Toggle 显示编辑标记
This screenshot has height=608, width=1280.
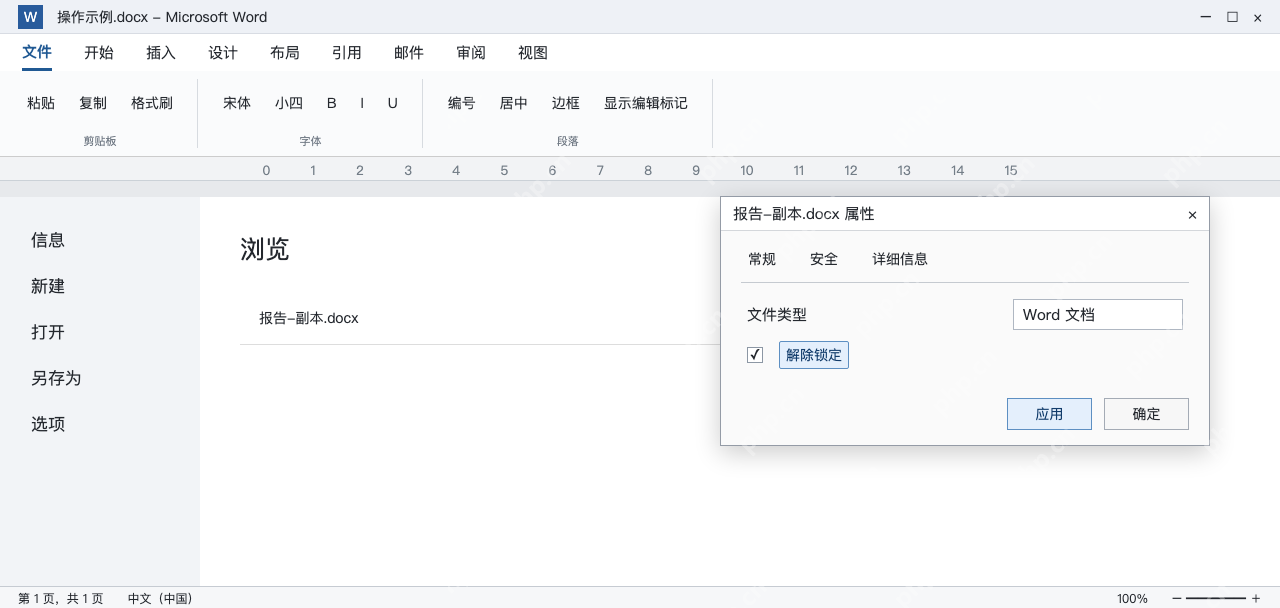coord(646,103)
